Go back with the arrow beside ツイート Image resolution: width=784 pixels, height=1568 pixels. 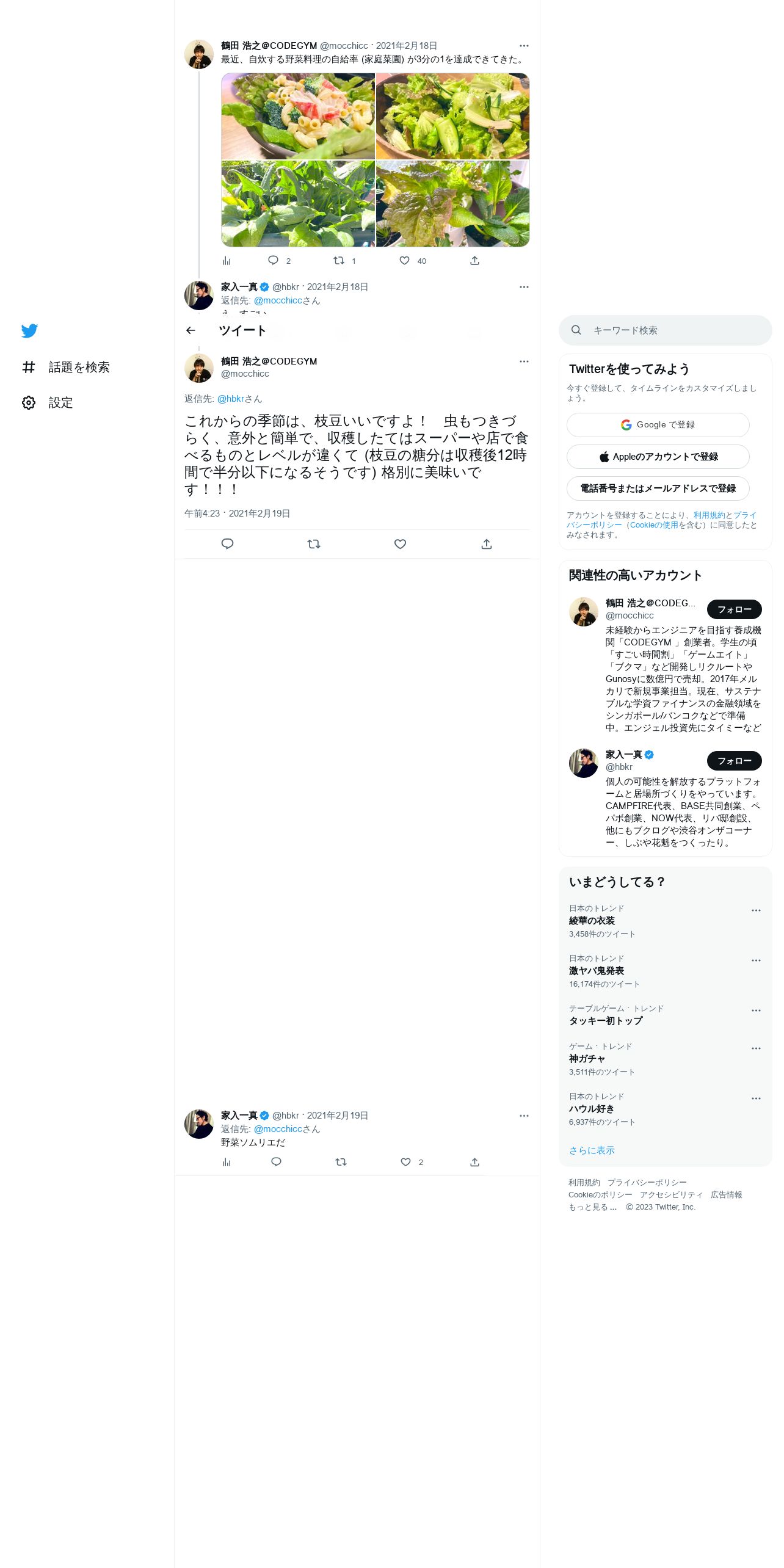click(x=191, y=330)
